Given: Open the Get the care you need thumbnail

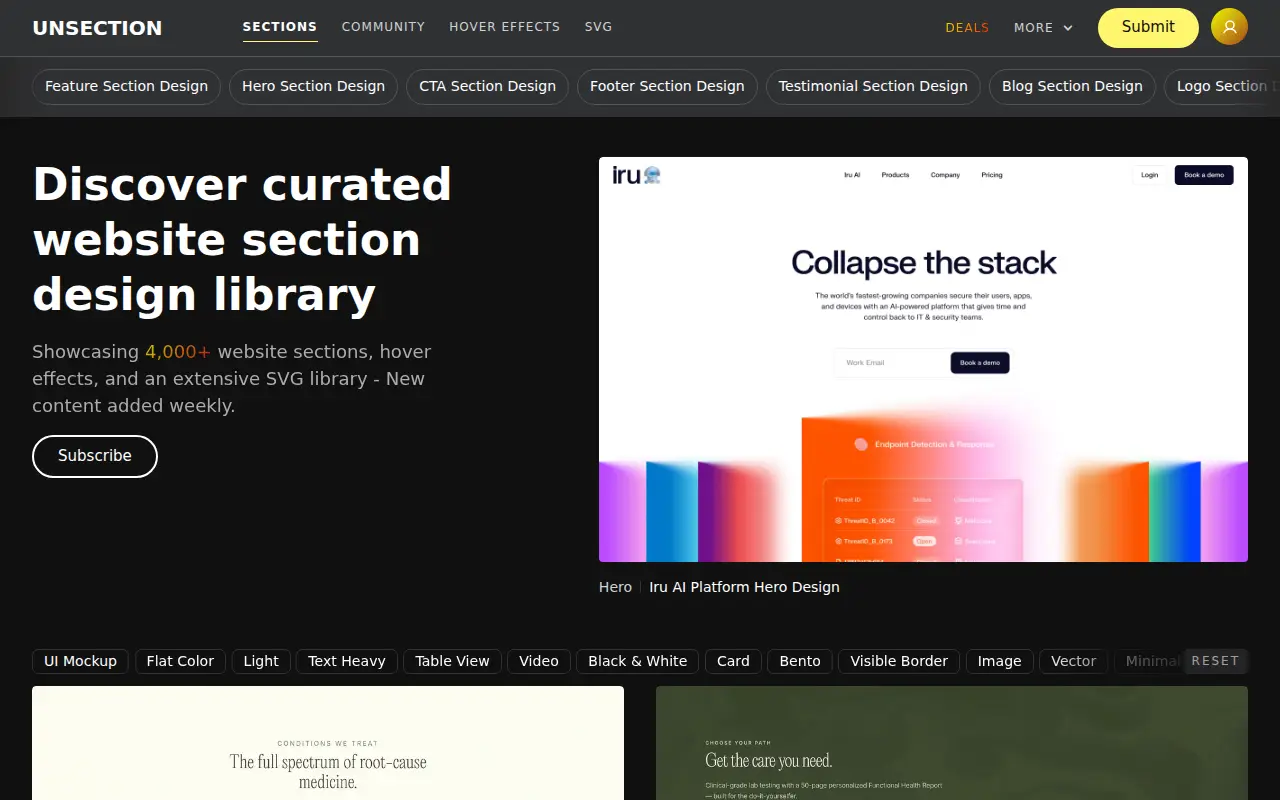Looking at the screenshot, I should 952,743.
